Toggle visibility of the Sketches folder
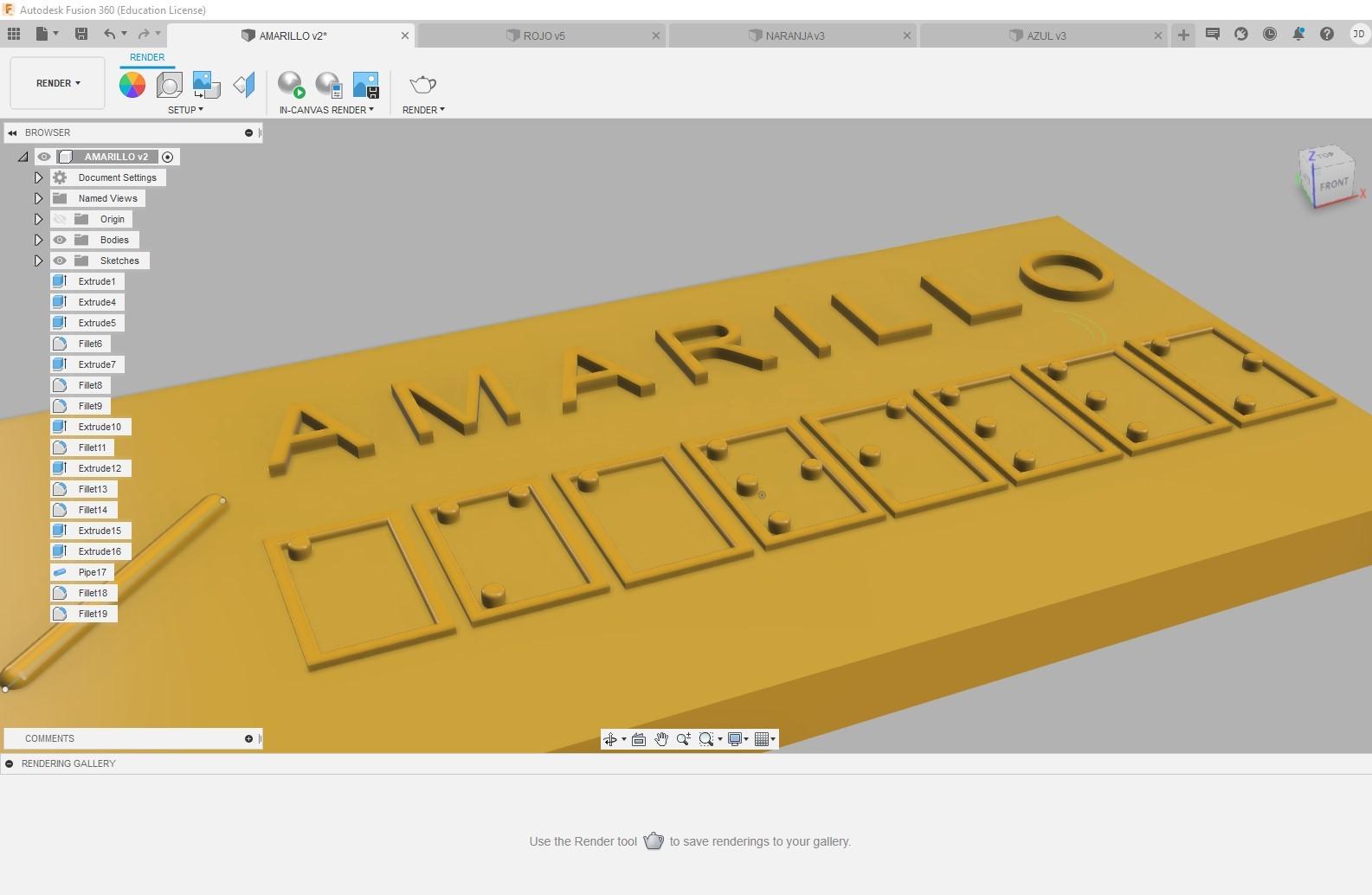This screenshot has width=1372, height=895. pos(60,261)
